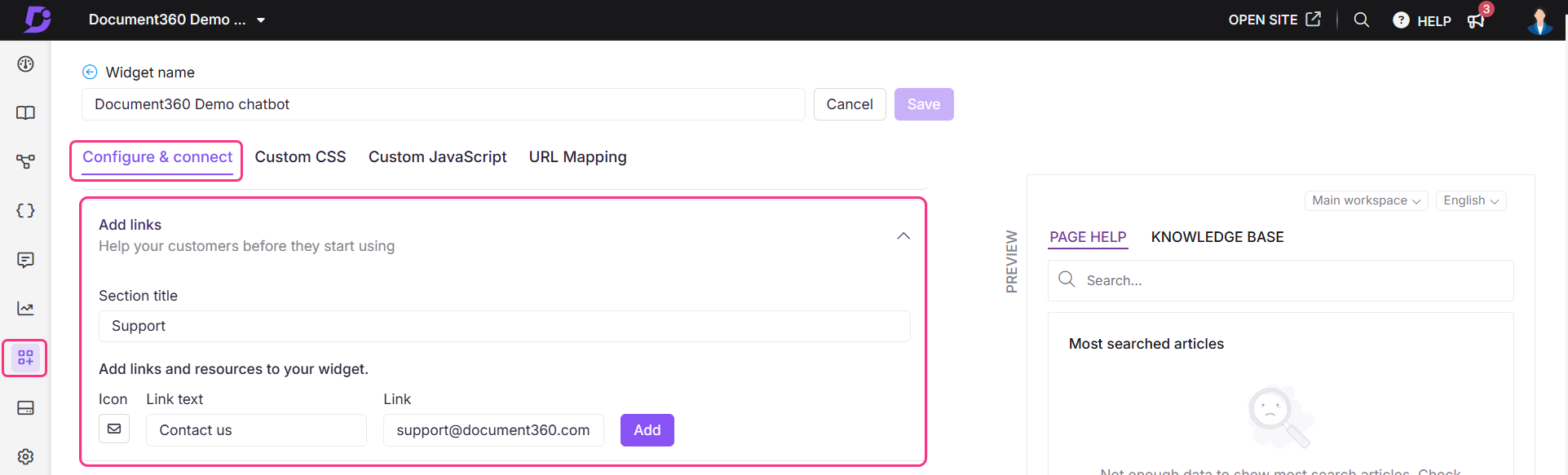Viewport: 1568px width, 475px height.
Task: Open the Widgets icon in sidebar
Action: pos(26,358)
